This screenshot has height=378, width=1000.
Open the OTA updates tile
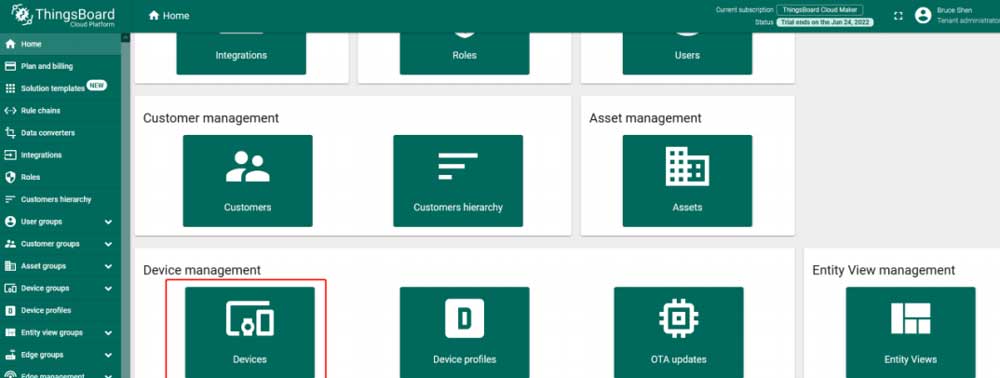tap(679, 332)
